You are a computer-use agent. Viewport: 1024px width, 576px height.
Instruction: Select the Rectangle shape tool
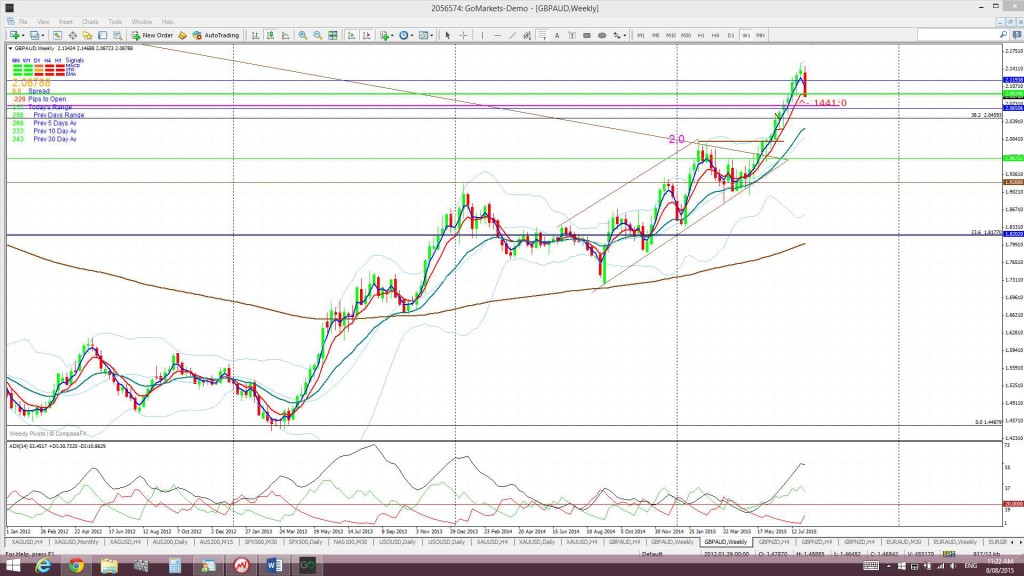pos(587,35)
